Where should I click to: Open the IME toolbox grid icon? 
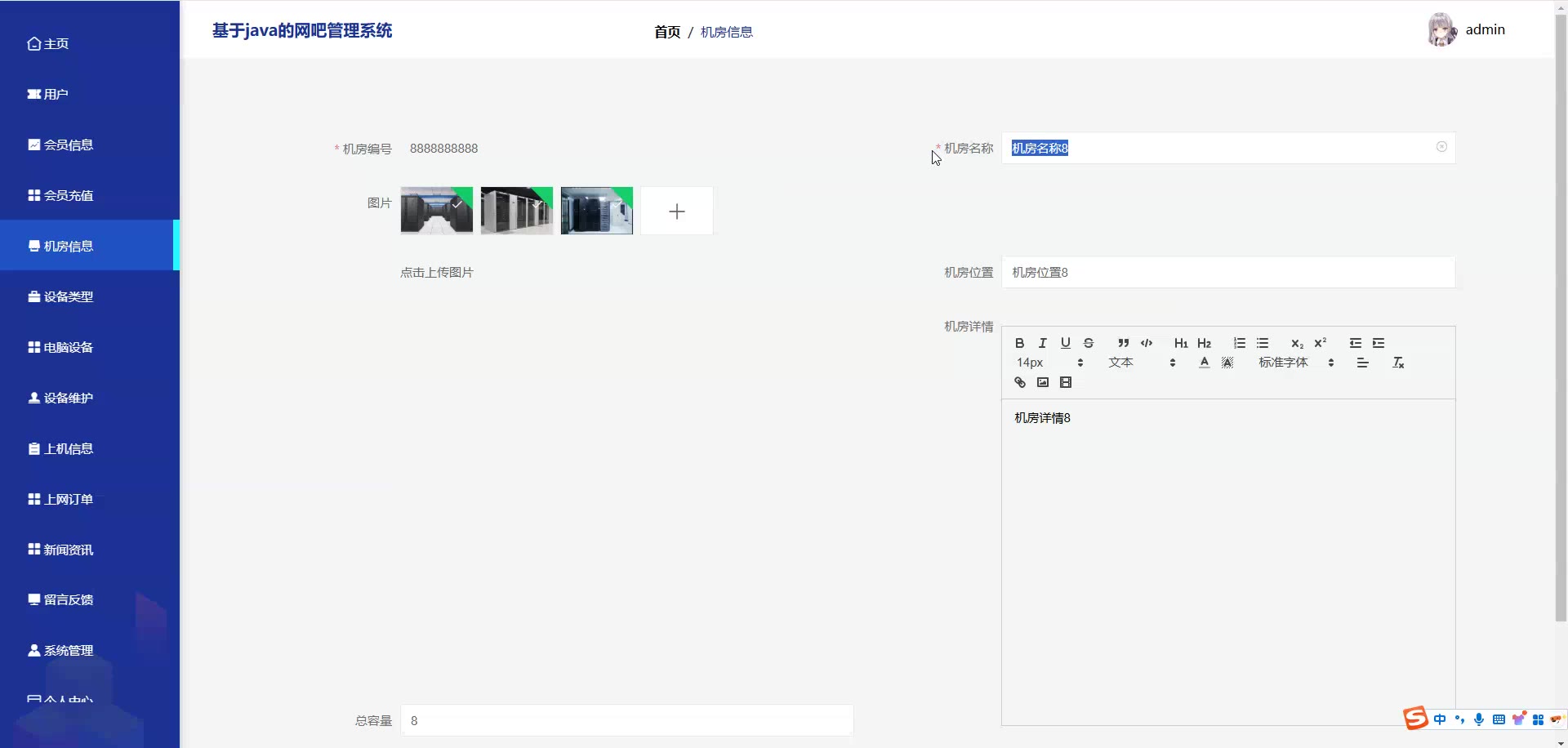point(1538,719)
